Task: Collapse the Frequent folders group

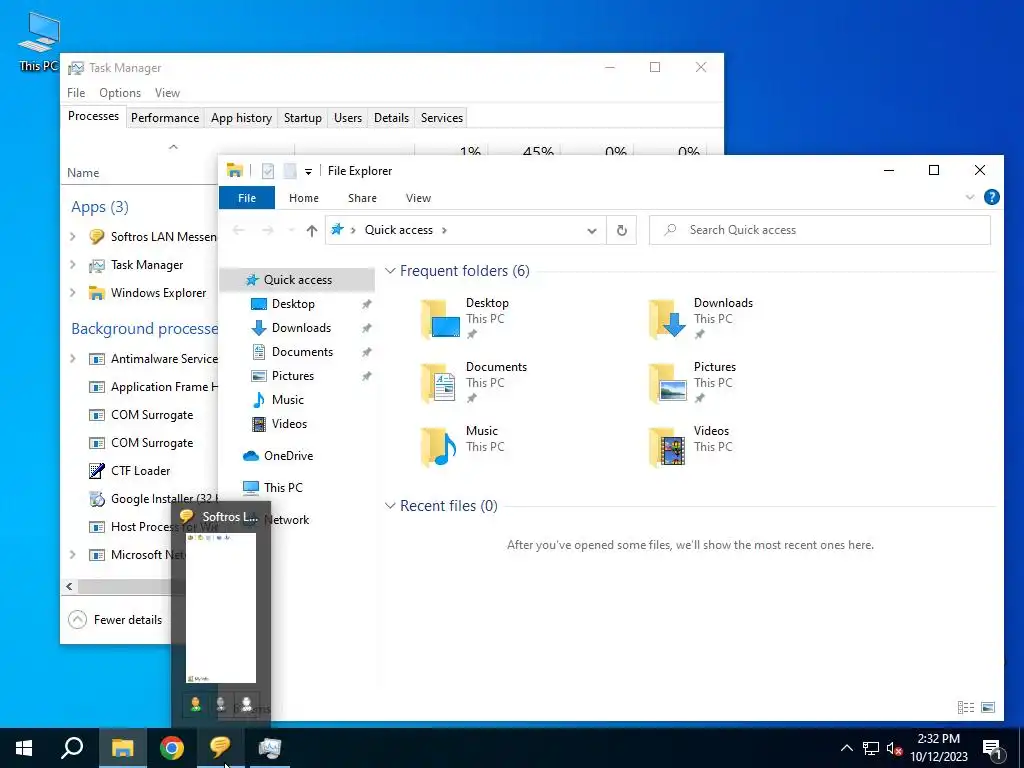Action: click(x=390, y=270)
